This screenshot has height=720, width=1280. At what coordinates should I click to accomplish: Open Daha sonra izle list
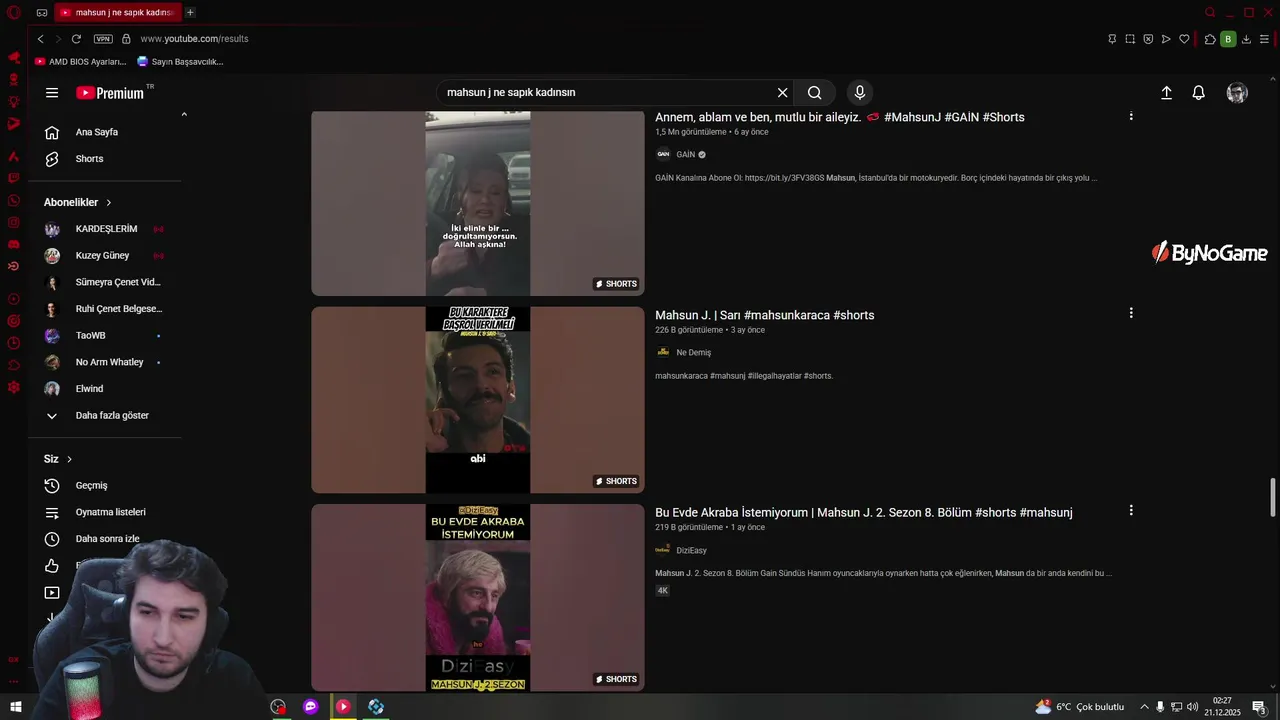click(105, 539)
